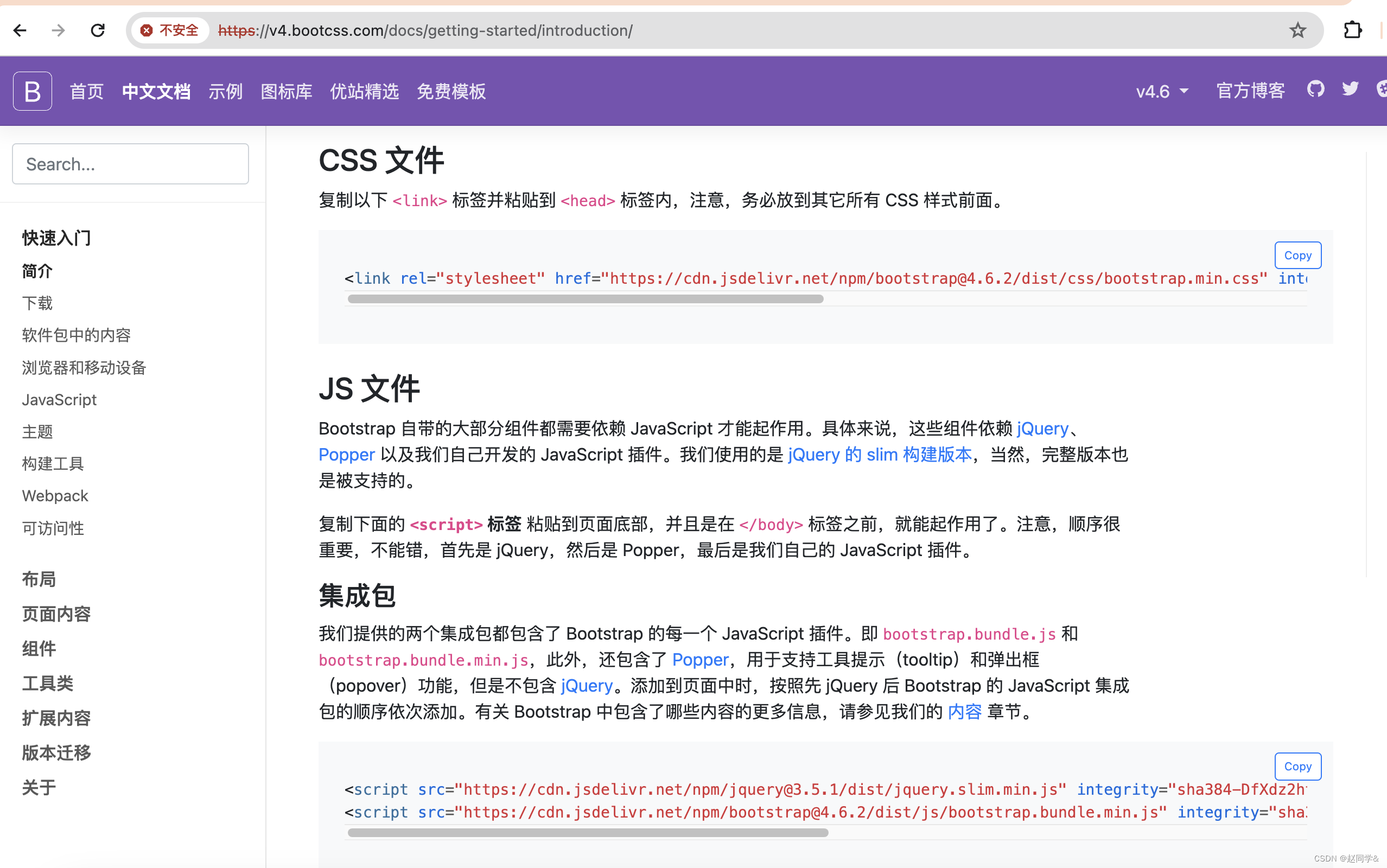Copy the JS script code snippet
The height and width of the screenshot is (868, 1387).
(1298, 766)
